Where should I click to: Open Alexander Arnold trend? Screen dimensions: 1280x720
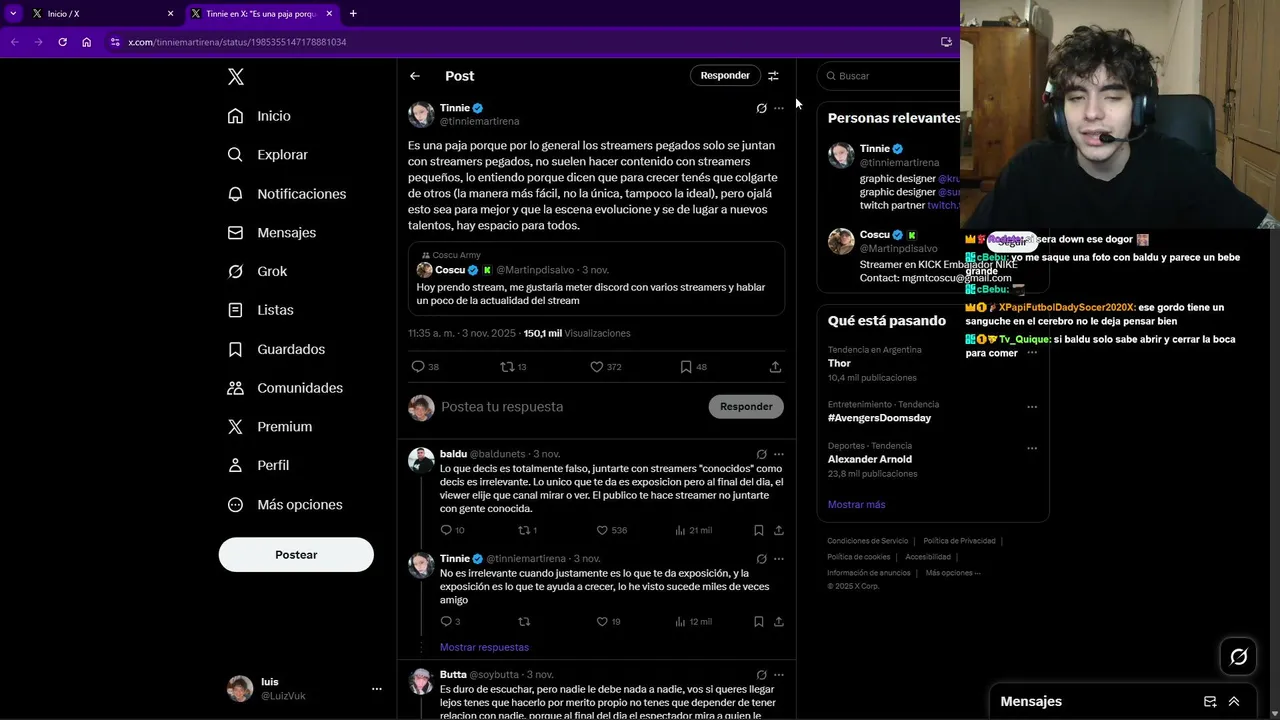point(870,459)
